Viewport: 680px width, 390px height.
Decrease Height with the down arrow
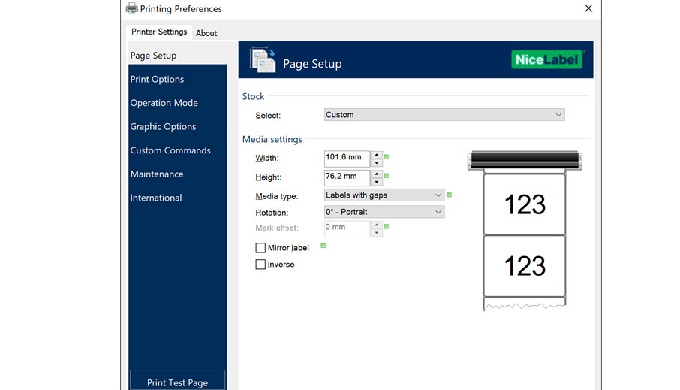376,182
